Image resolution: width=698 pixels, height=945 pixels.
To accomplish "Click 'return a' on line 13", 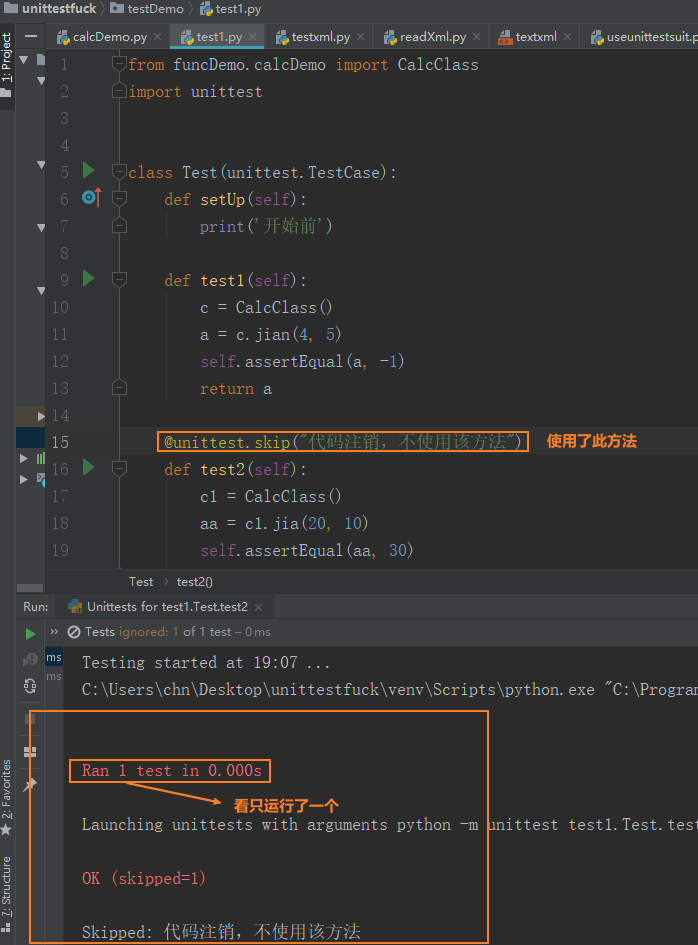I will point(236,389).
